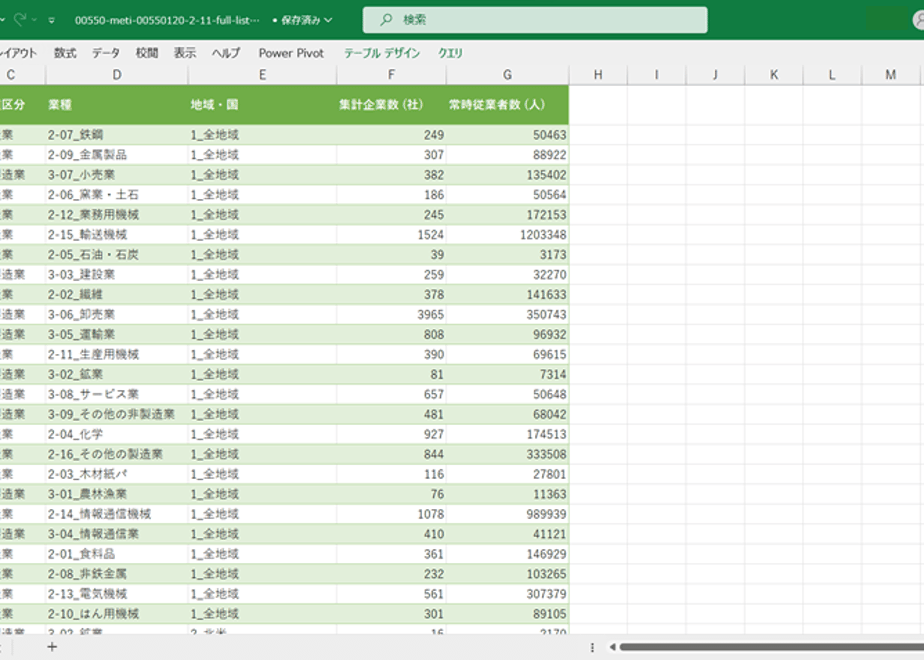Select cell 2-15_輸送機械
This screenshot has height=660, width=924.
click(x=117, y=235)
